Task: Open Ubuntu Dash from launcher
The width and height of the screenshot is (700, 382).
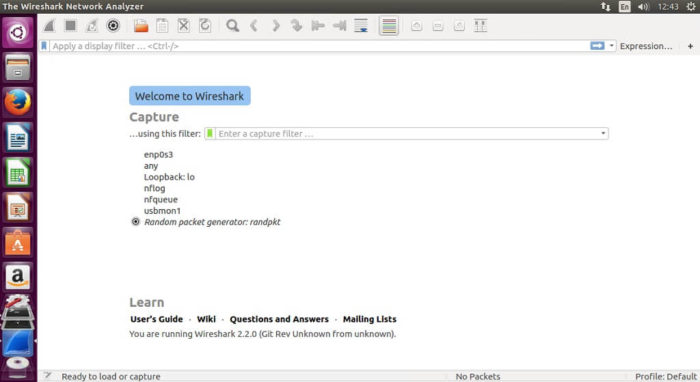Action: [18, 33]
